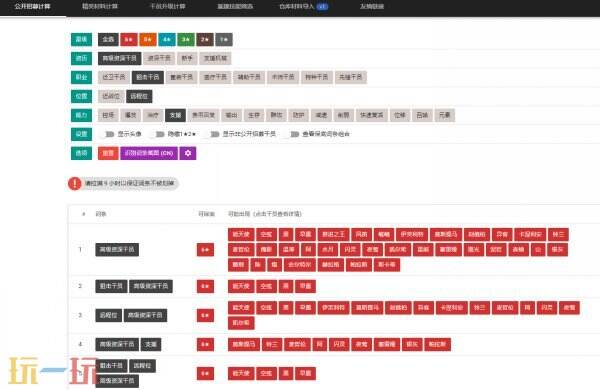The height and width of the screenshot is (390, 600).
Task: Select the 生存 ability tag
Action: 254,115
